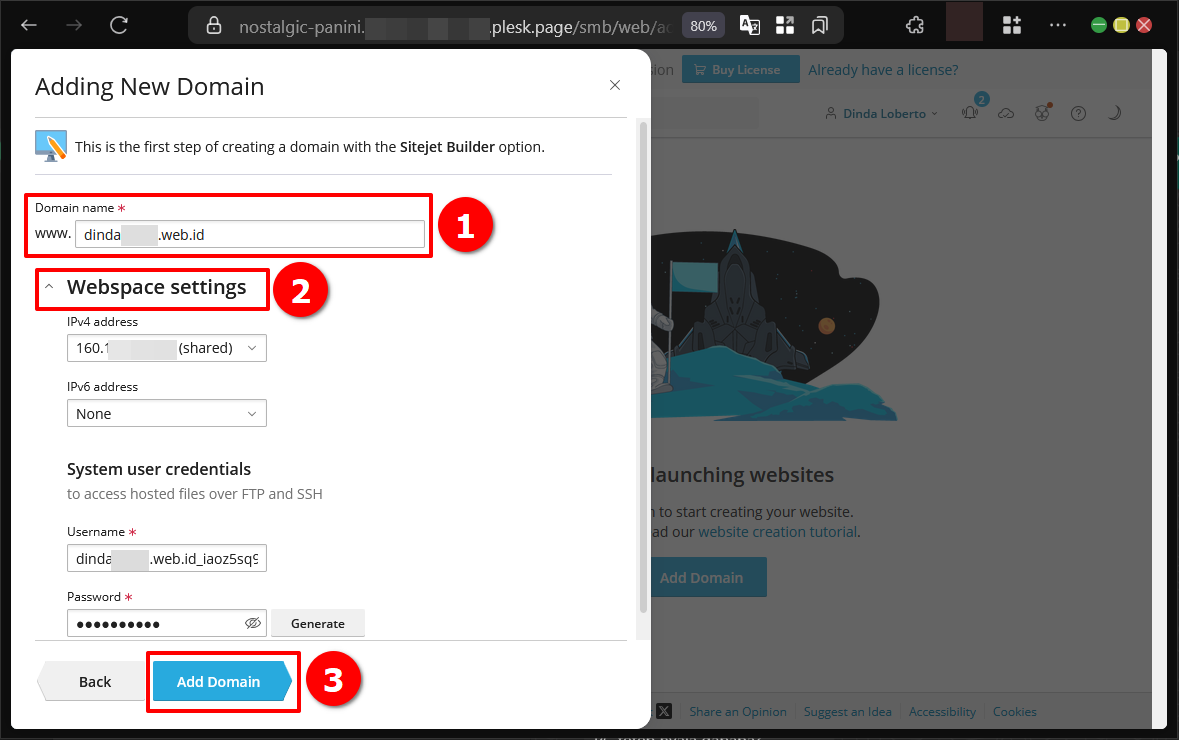
Task: Toggle dark mode moon icon
Action: pos(1114,113)
